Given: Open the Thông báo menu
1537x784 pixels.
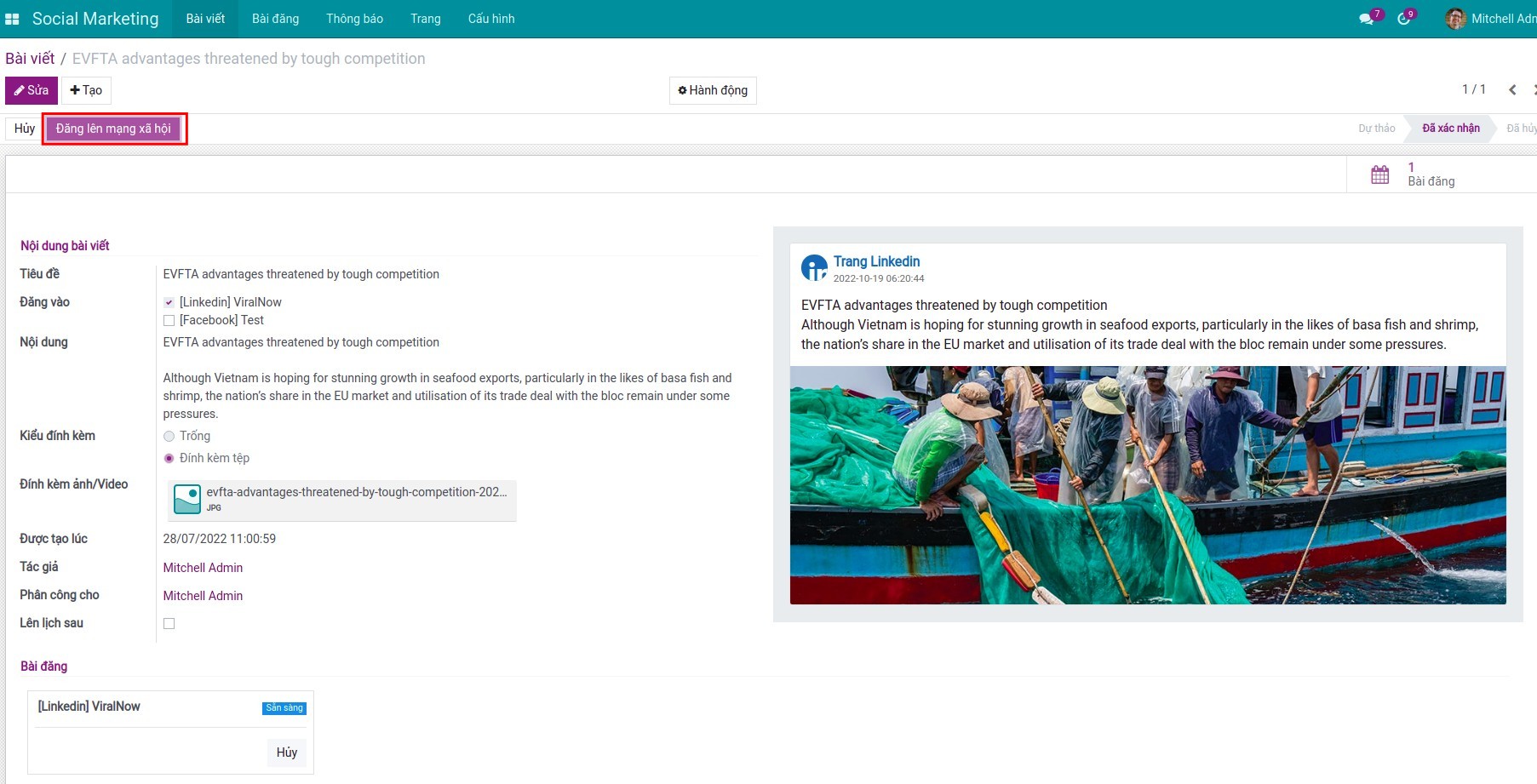Looking at the screenshot, I should coord(354,19).
